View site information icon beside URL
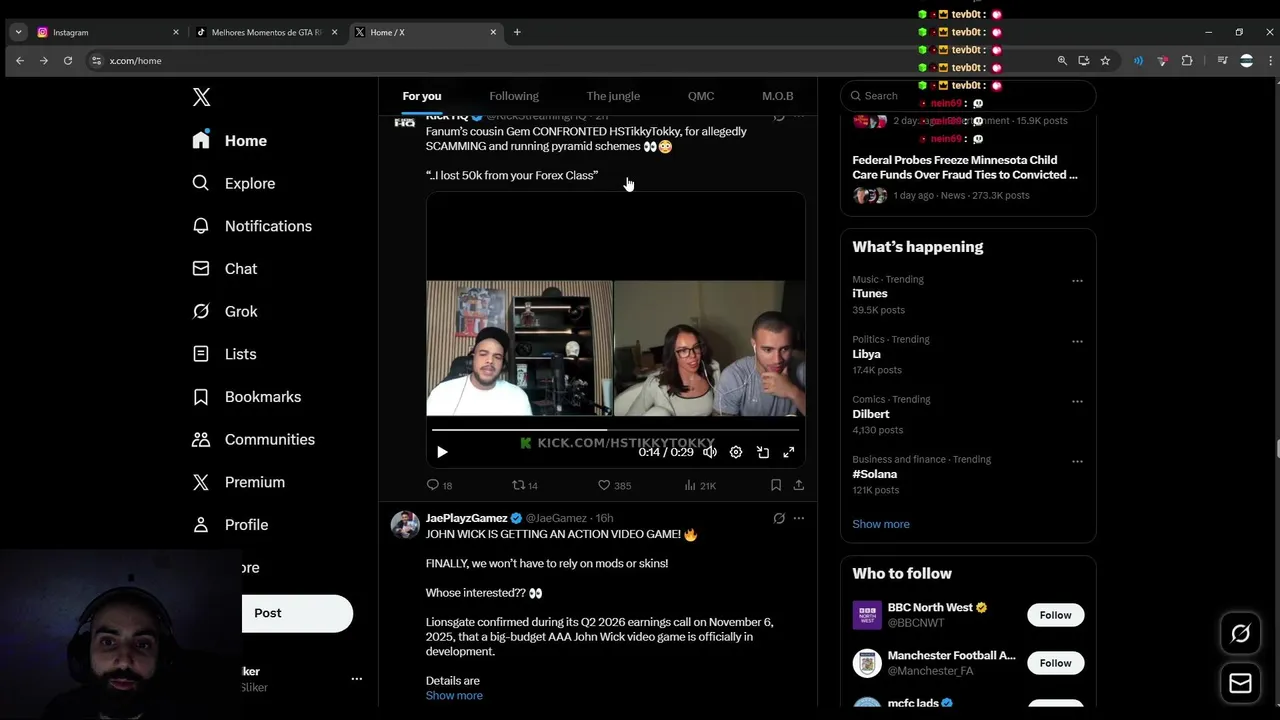The width and height of the screenshot is (1280, 720). click(97, 61)
